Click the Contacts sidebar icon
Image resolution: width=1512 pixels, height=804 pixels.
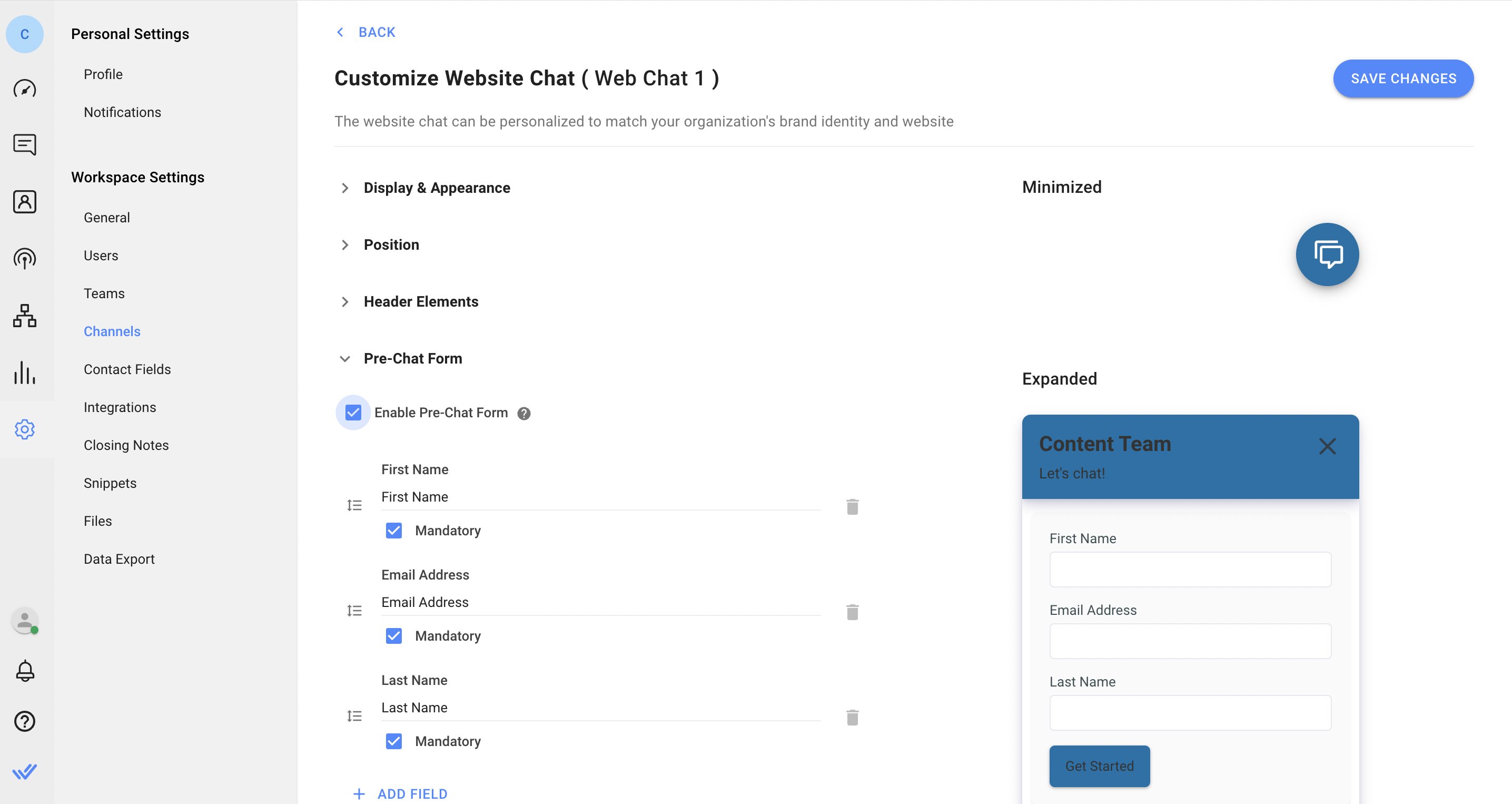coord(26,200)
